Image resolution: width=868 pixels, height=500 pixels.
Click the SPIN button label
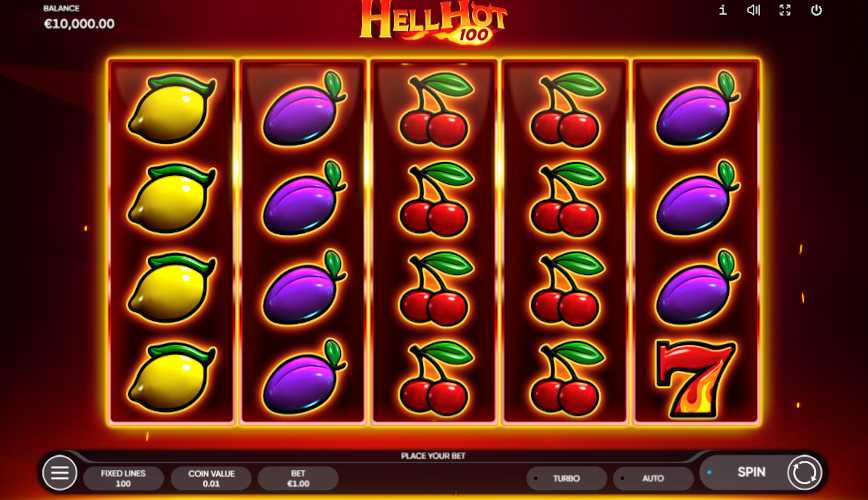coord(751,472)
